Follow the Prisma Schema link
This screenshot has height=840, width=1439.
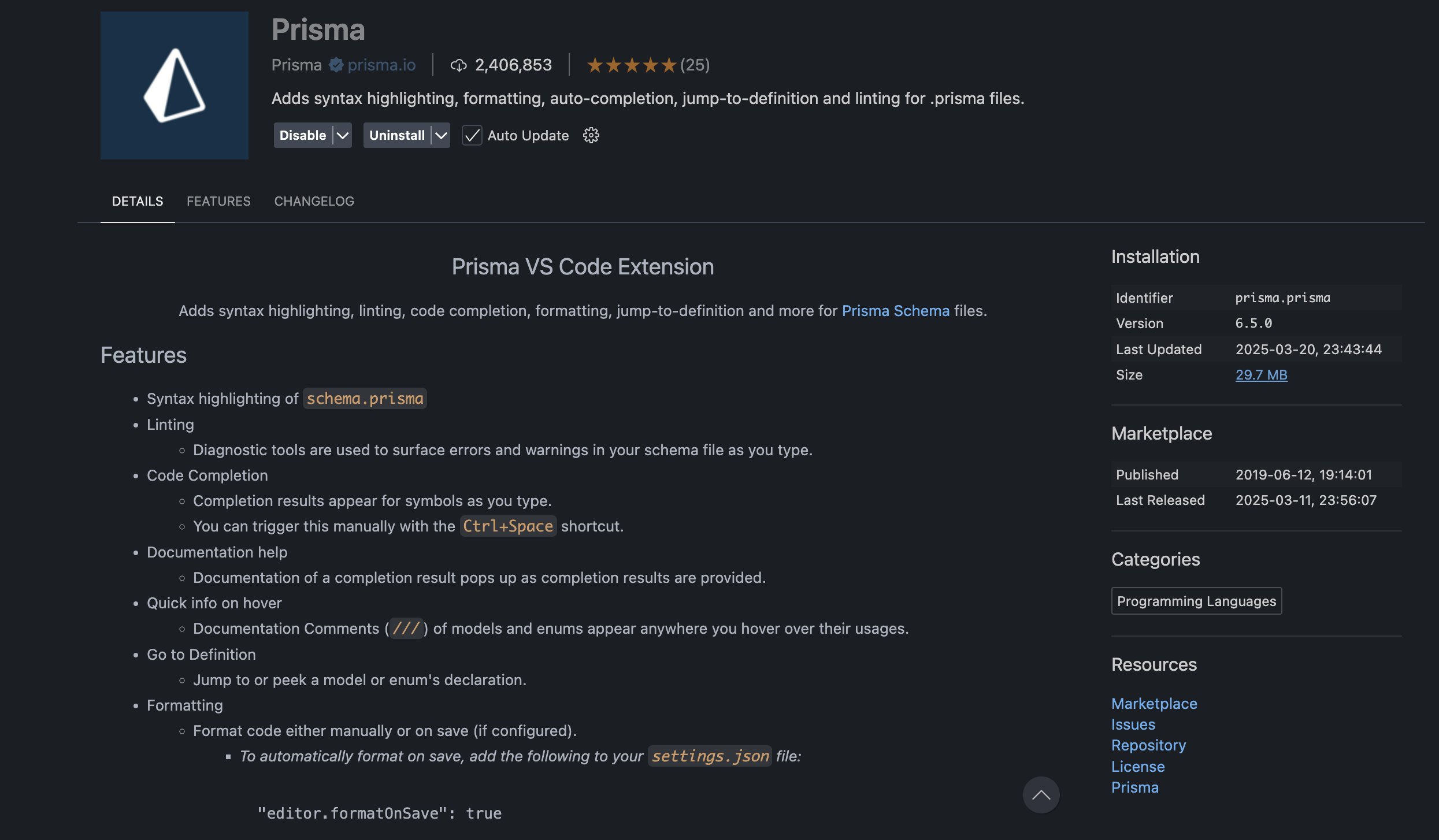tap(895, 311)
